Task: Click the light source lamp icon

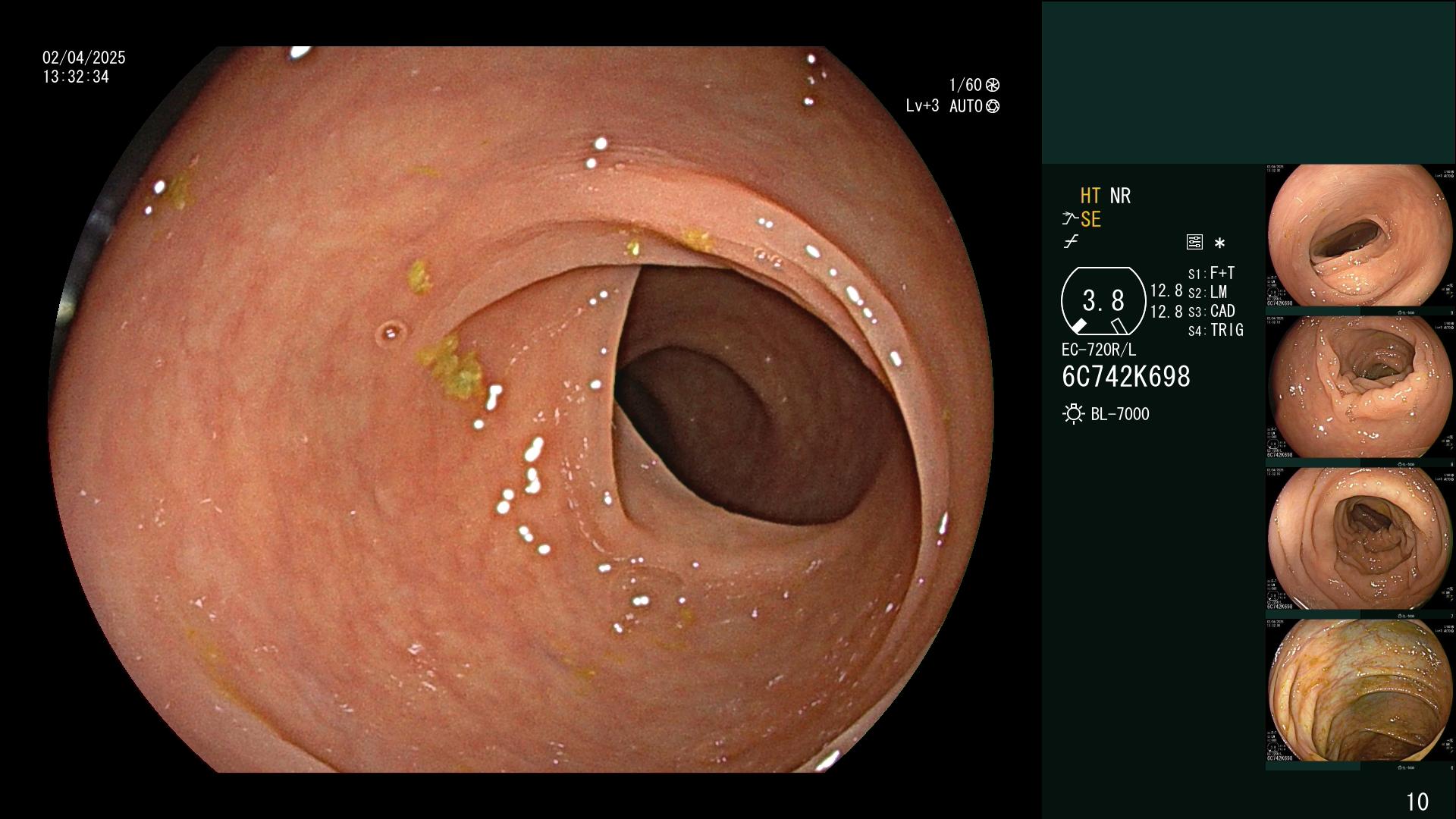Action: [x=1073, y=414]
